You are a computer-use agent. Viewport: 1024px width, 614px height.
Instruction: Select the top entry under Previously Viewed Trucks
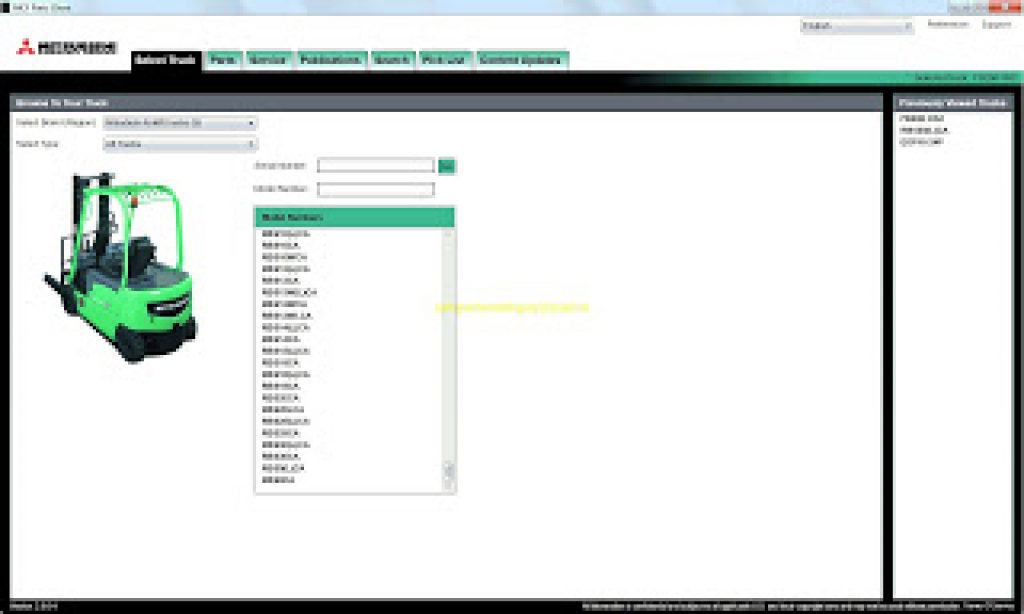921,119
